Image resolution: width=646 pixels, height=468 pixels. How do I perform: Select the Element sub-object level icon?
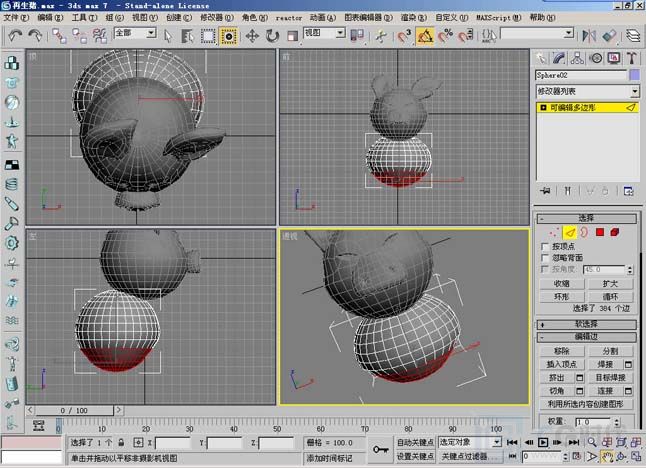coord(615,233)
